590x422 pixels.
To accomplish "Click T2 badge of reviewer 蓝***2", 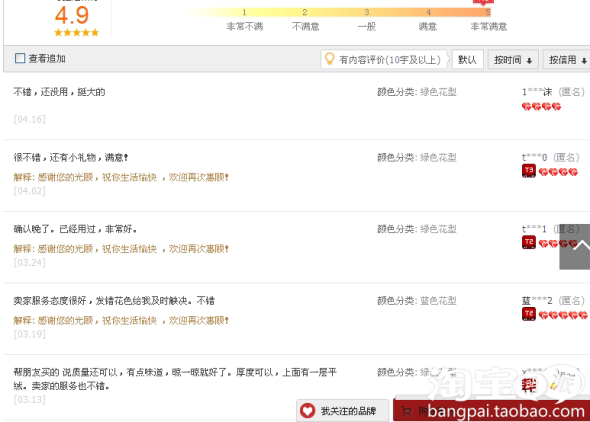I will tap(529, 314).
